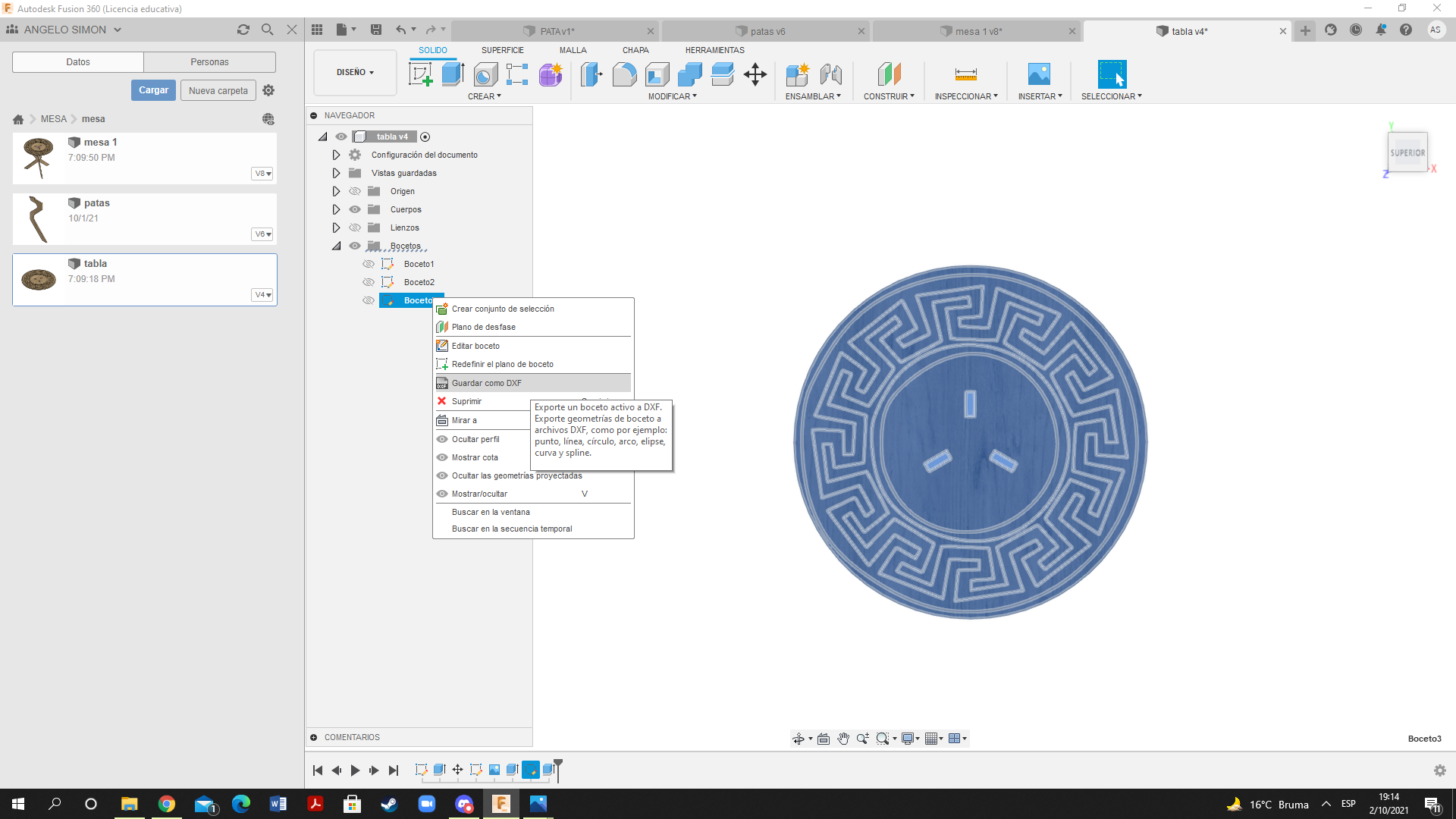The height and width of the screenshot is (819, 1456).
Task: Click the Undo arrow
Action: [x=400, y=30]
